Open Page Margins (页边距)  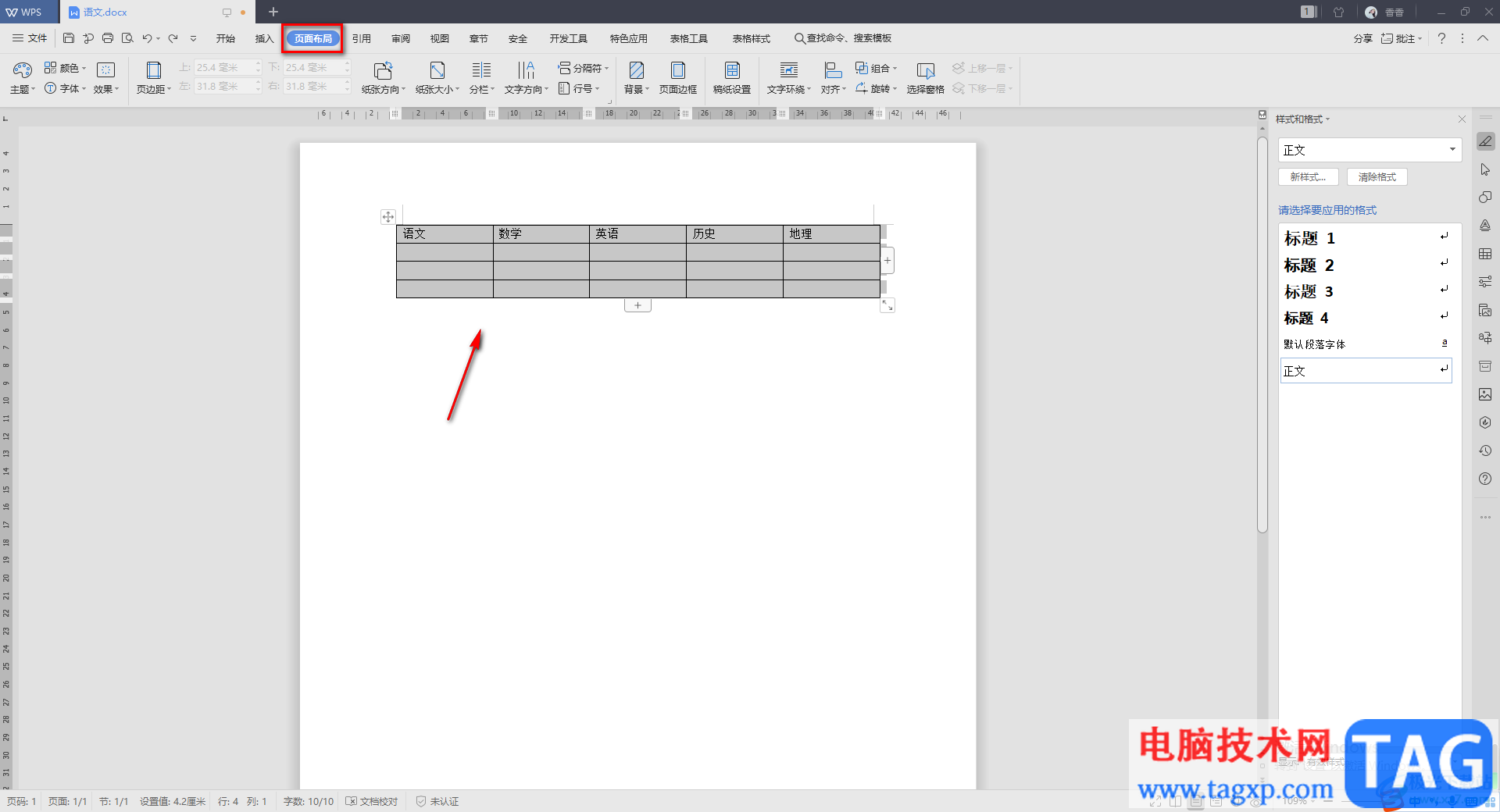[x=153, y=77]
